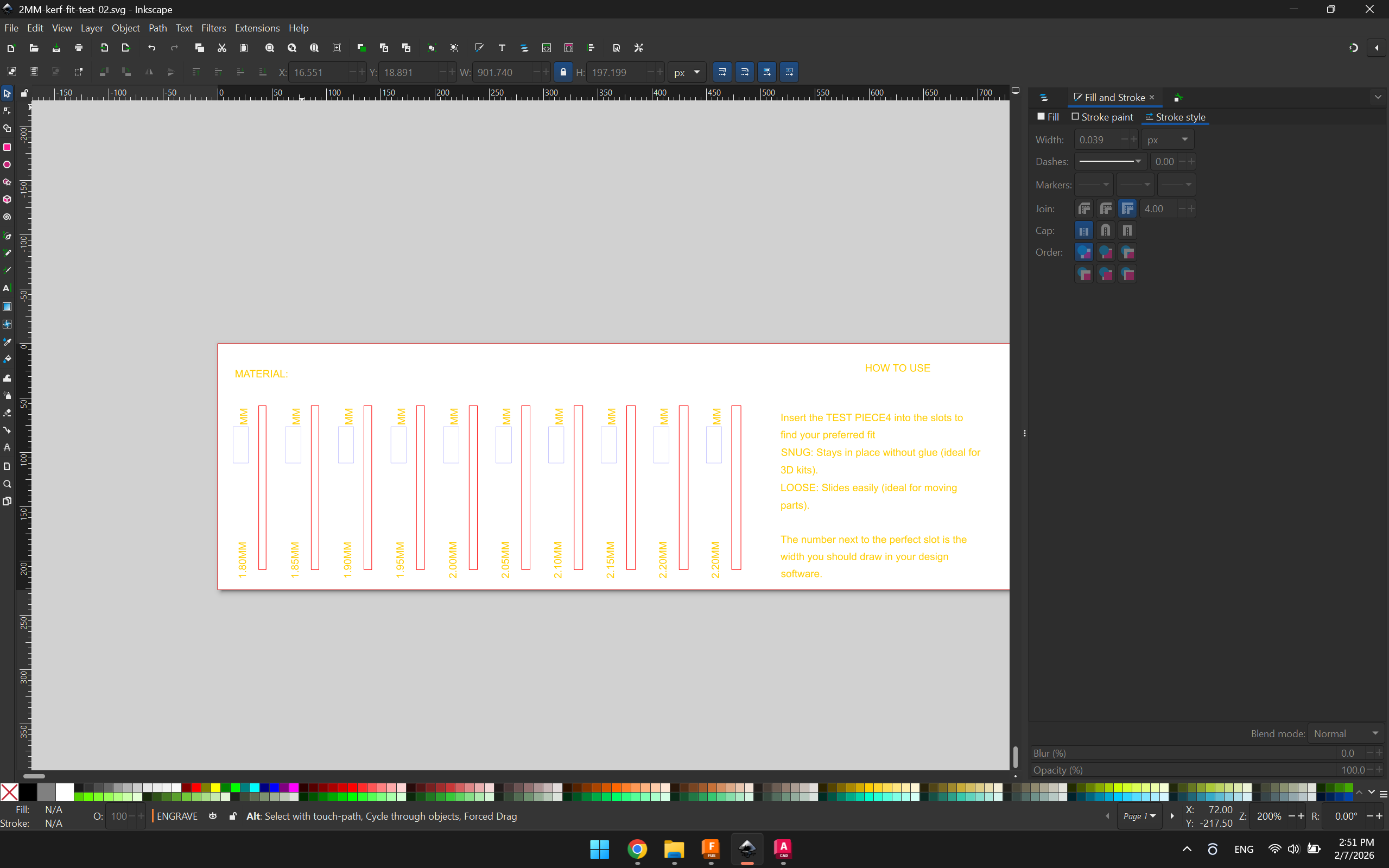Pick the black swatch in palette
Viewport: 1389px width, 868px height.
tap(28, 792)
